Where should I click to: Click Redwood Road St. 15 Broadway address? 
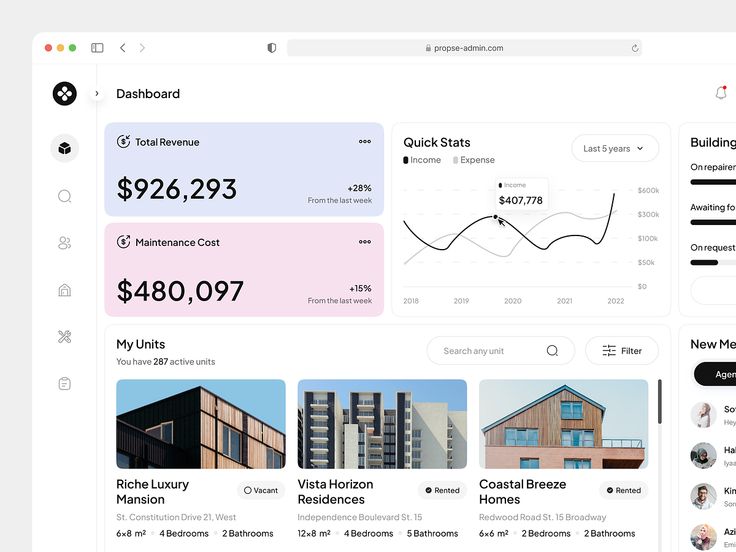tap(543, 517)
